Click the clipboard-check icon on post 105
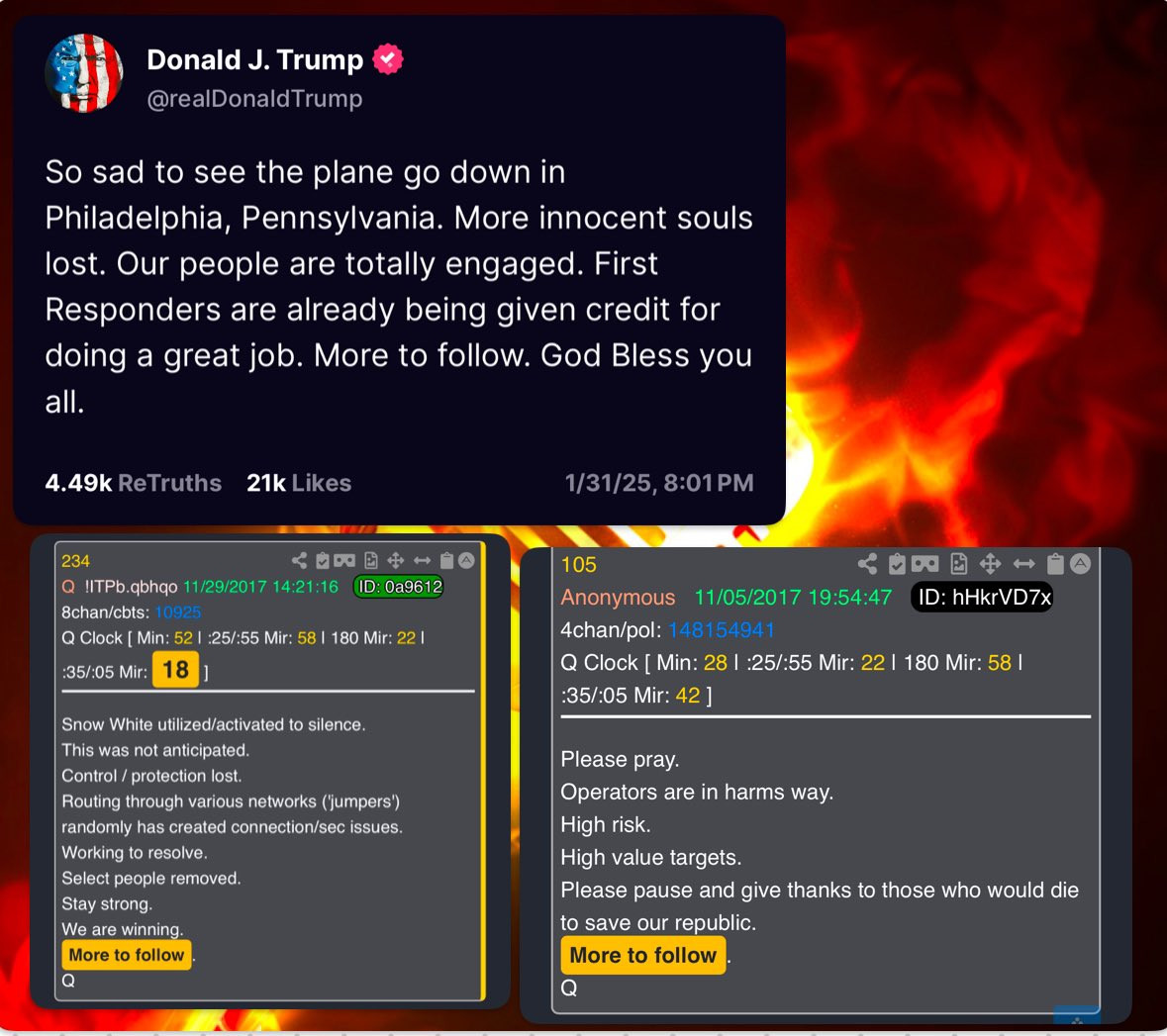 tap(897, 564)
